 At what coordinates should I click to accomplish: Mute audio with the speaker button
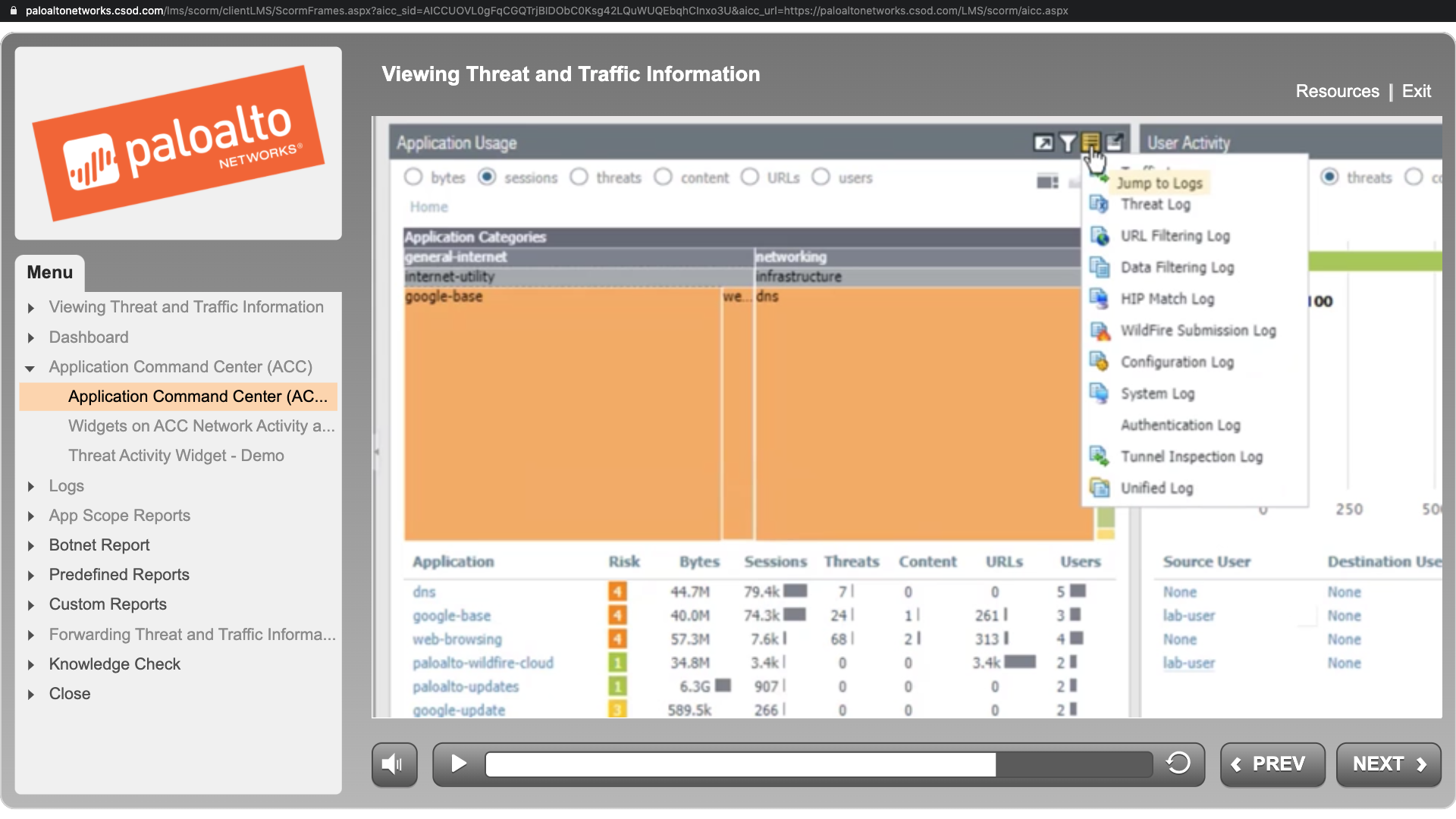coord(394,764)
